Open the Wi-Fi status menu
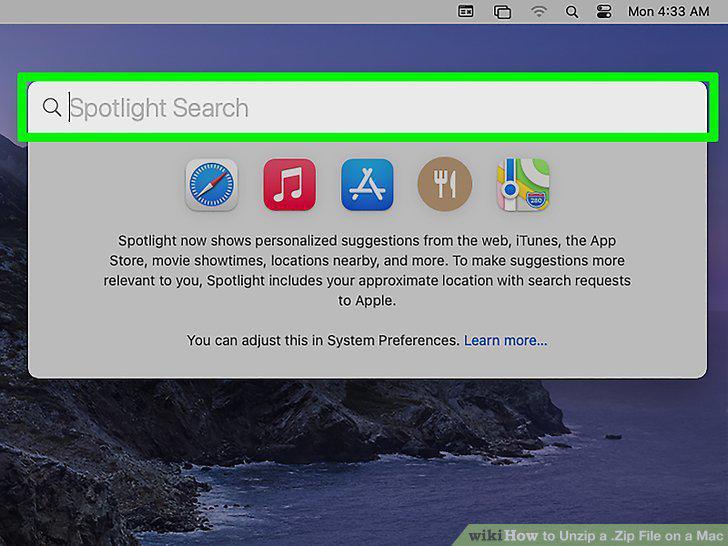The image size is (728, 546). pyautogui.click(x=539, y=11)
